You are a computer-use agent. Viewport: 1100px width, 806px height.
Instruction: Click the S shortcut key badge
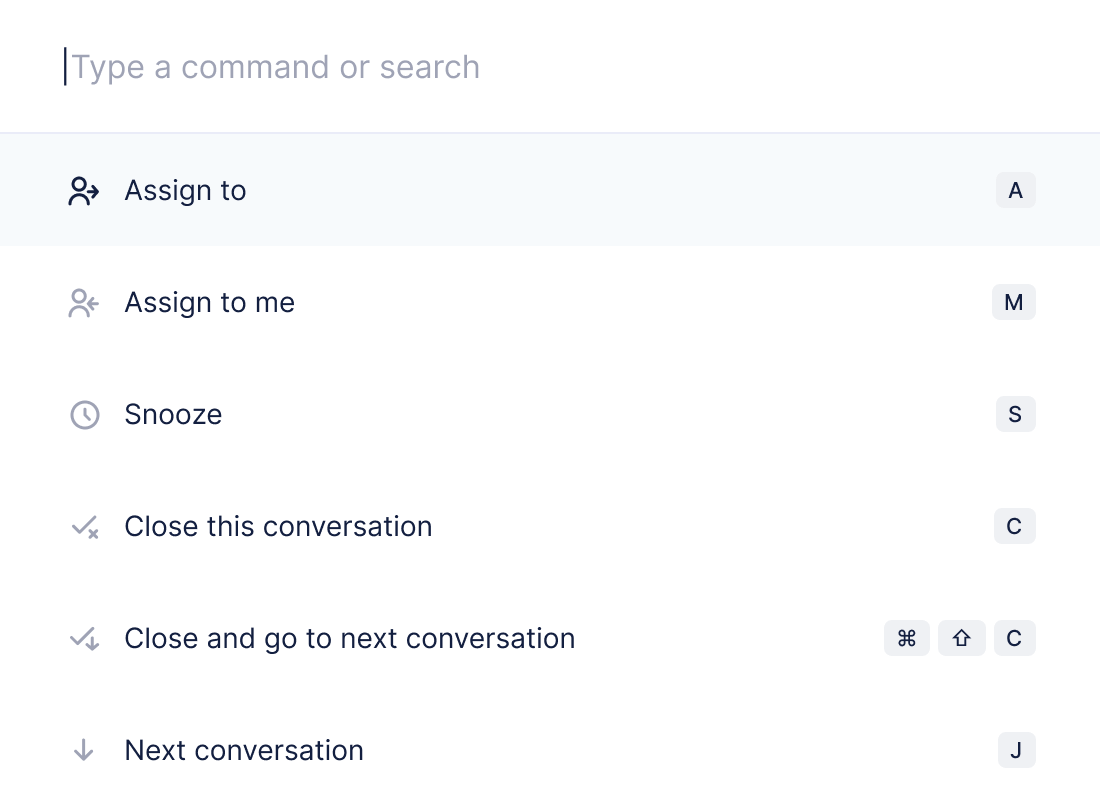click(1015, 414)
